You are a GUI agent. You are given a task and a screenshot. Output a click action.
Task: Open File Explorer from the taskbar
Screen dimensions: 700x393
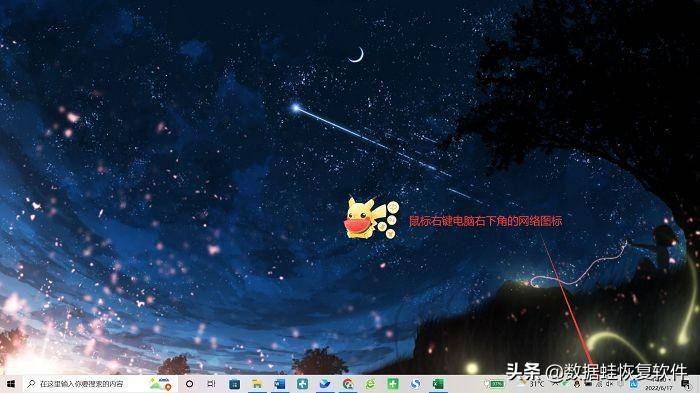(x=257, y=384)
